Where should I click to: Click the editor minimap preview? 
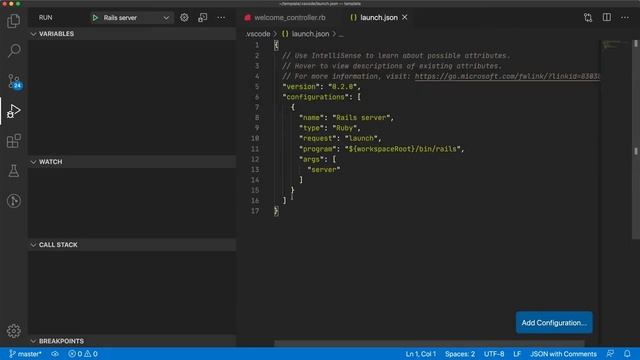(x=616, y=44)
